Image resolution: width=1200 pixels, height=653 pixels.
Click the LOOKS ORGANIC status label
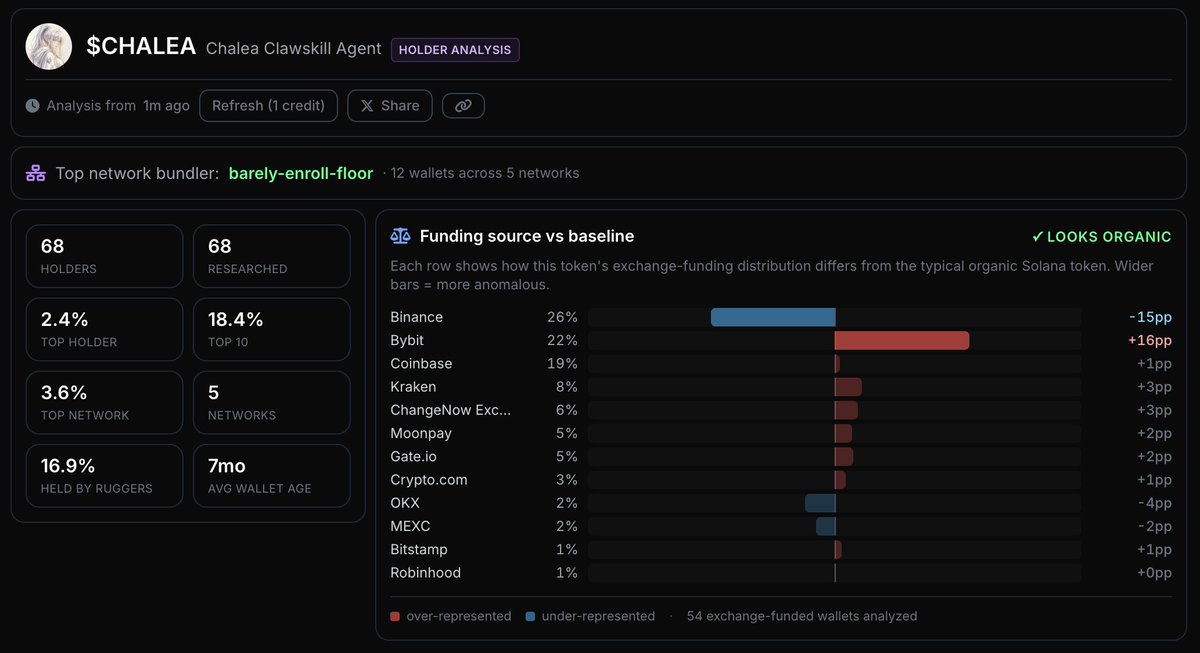coord(1101,237)
